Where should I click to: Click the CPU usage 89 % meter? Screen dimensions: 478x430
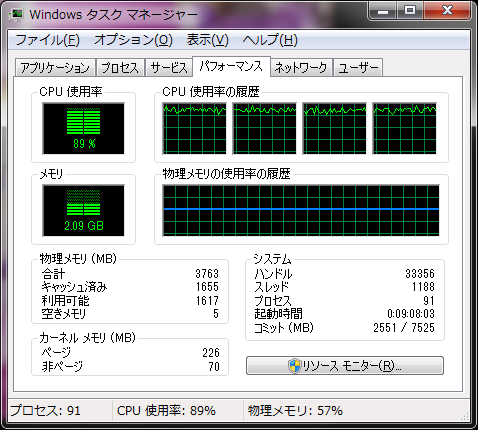[x=83, y=128]
